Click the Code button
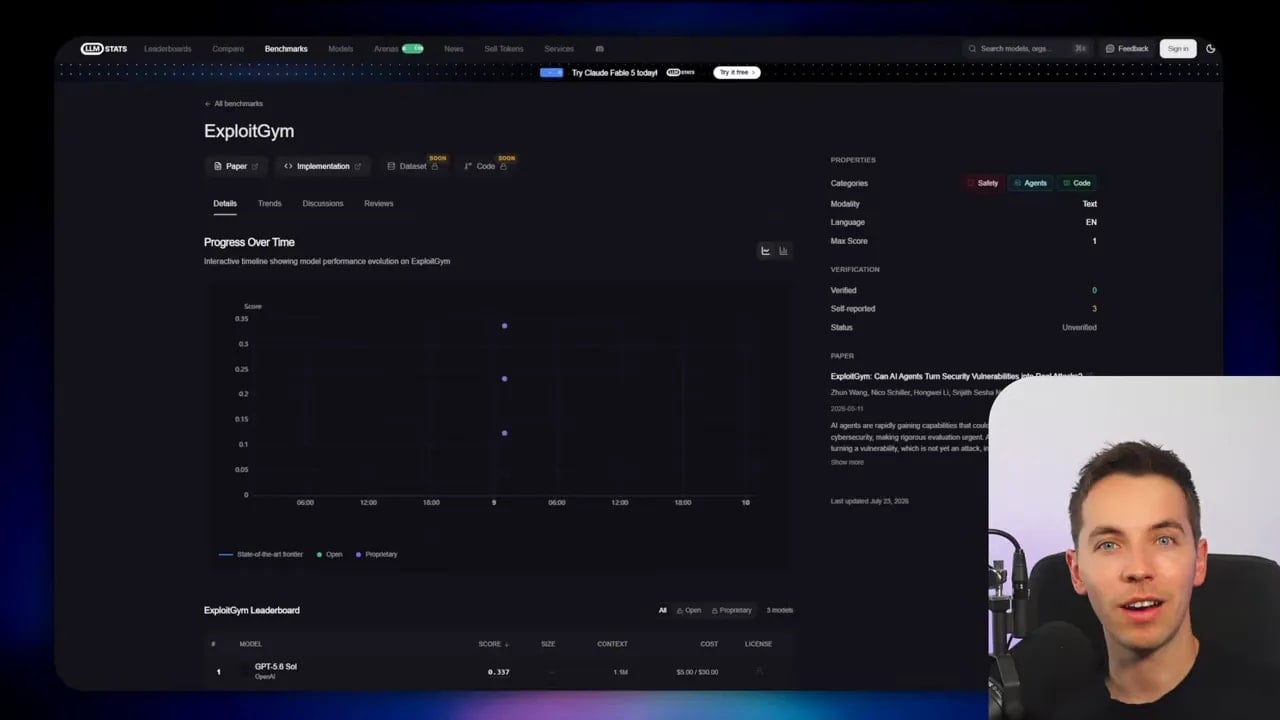Screen dimensions: 1280x720 pos(485,167)
